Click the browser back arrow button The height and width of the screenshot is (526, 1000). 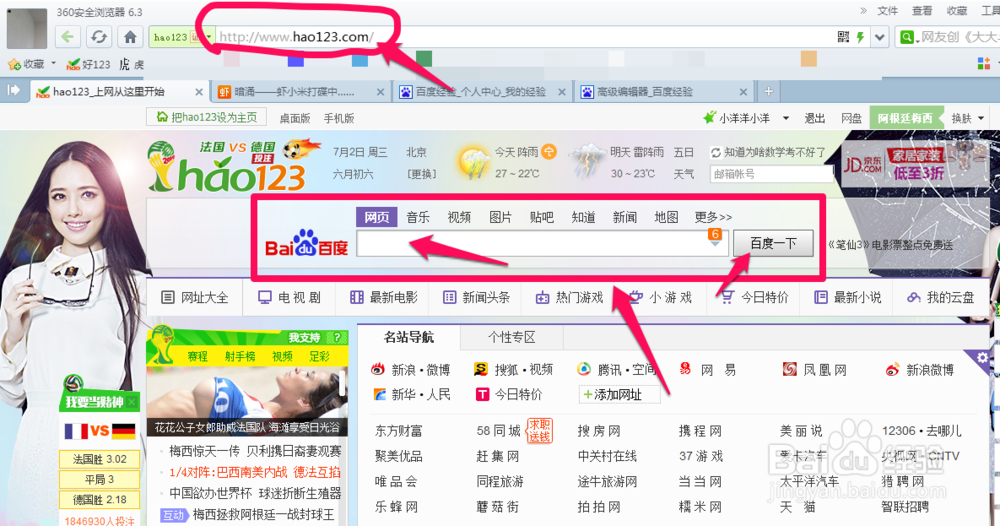tap(68, 37)
